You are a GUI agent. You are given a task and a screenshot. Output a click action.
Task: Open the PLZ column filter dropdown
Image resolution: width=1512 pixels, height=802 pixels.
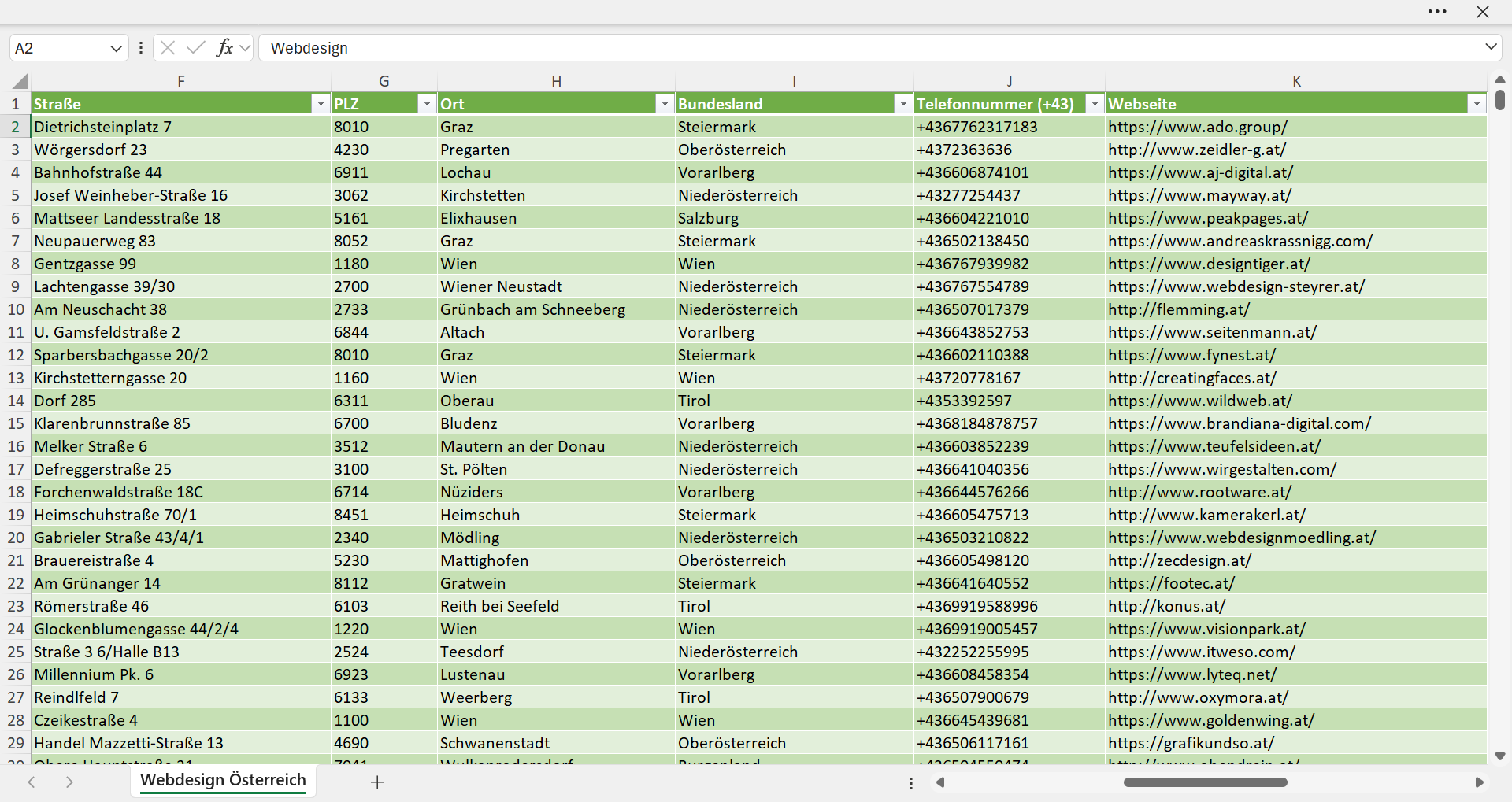tap(427, 104)
